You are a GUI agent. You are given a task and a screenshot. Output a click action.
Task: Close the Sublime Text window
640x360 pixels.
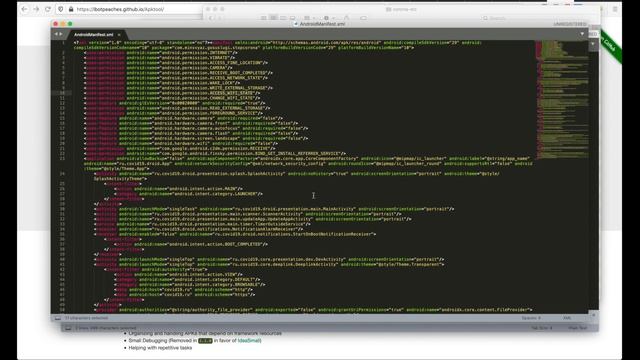point(56,24)
